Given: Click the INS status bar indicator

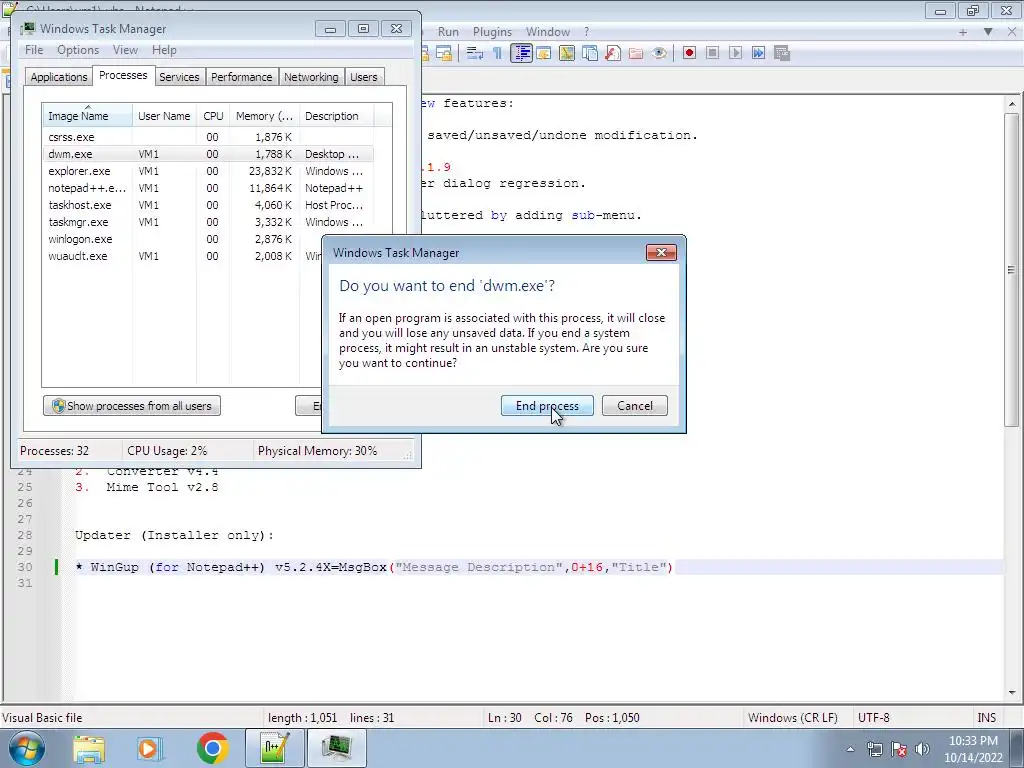Looking at the screenshot, I should [x=986, y=718].
